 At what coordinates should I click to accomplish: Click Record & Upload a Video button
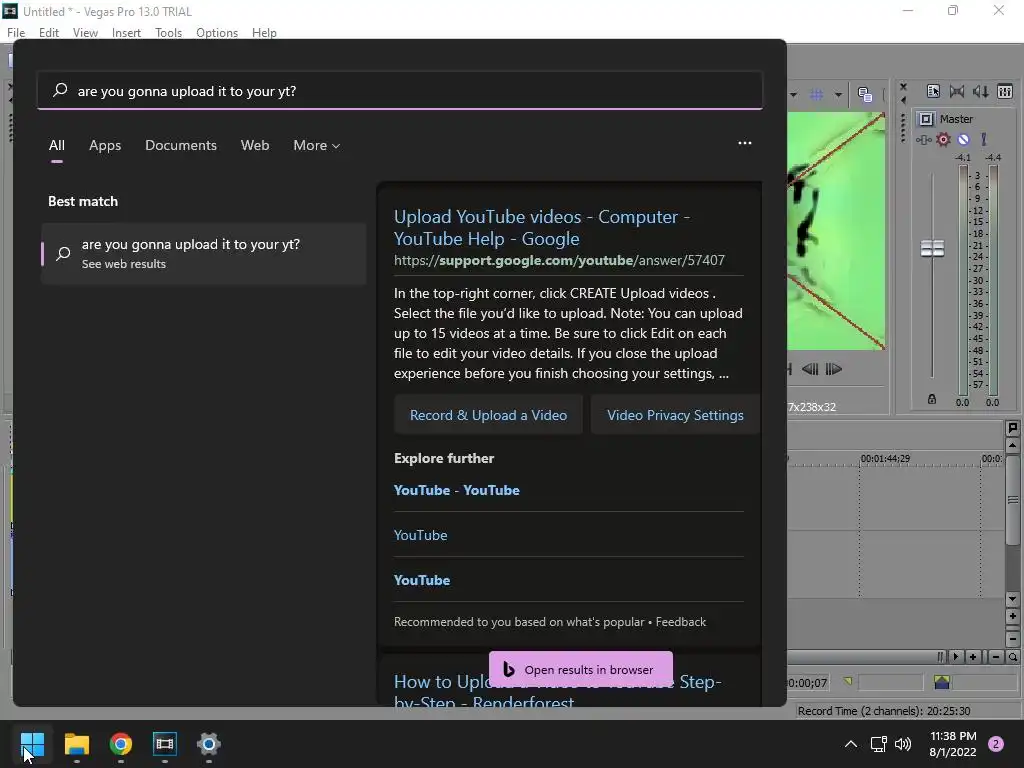click(x=488, y=415)
